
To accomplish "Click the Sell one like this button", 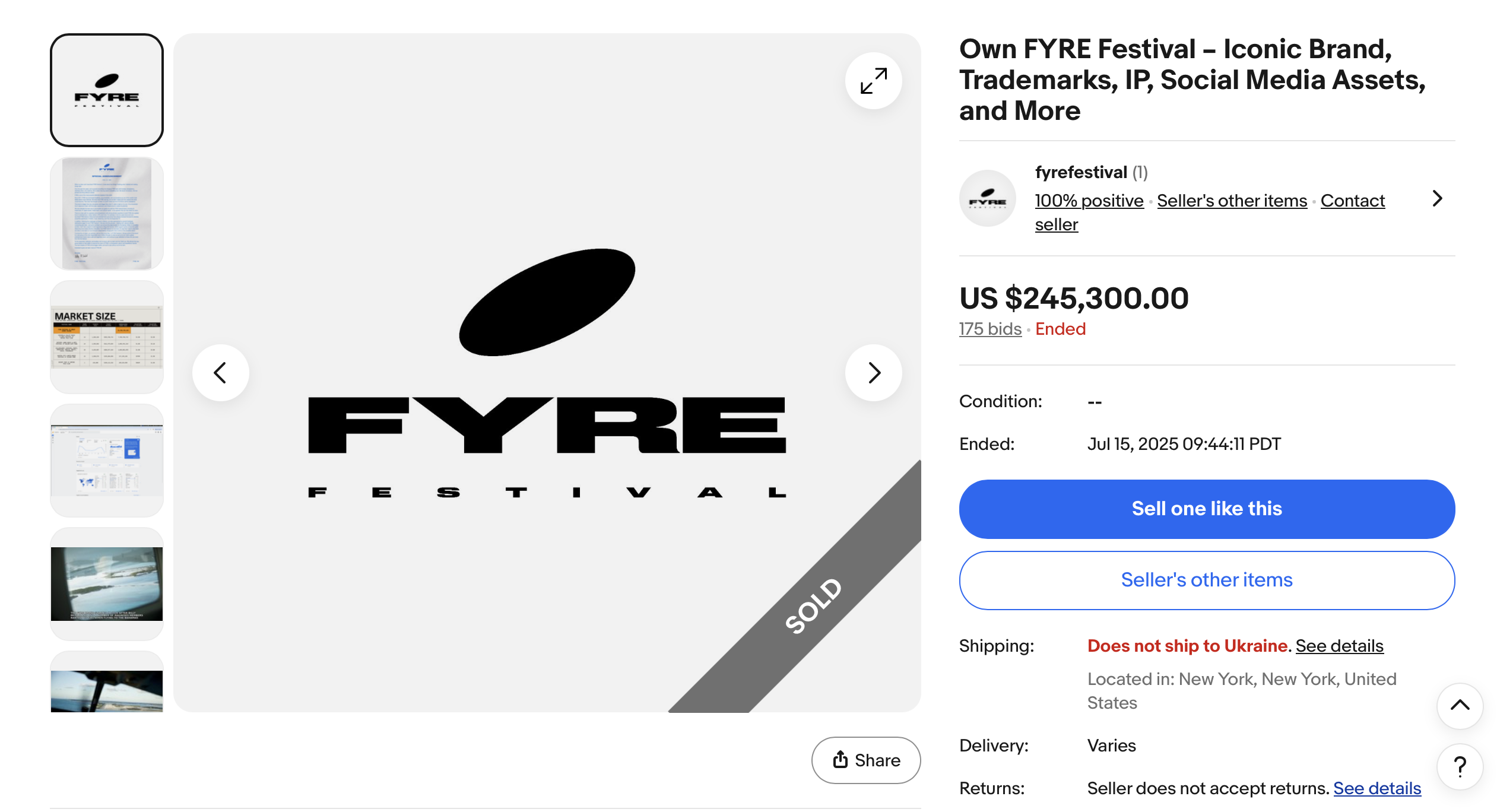I will click(x=1207, y=509).
